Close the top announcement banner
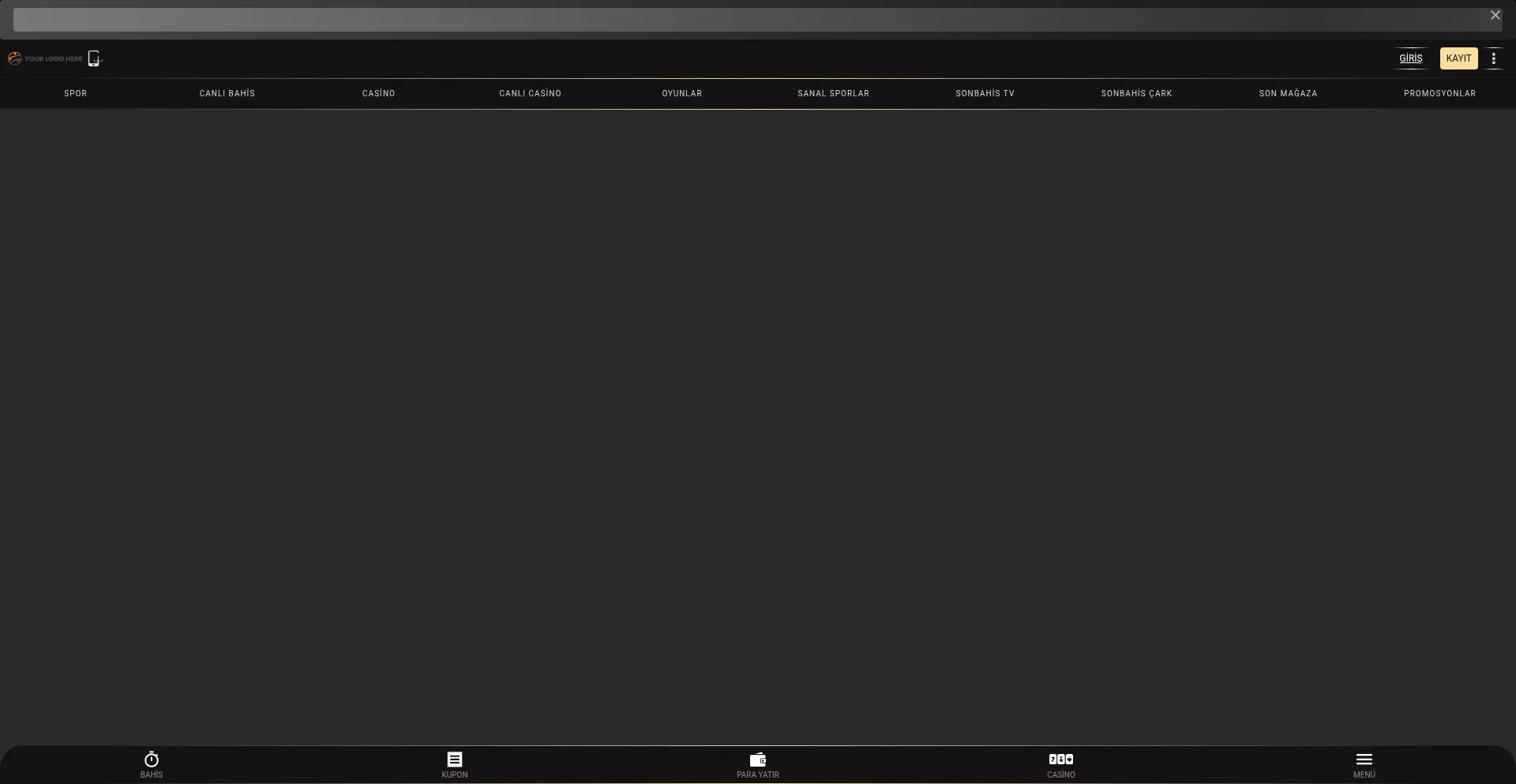This screenshot has width=1516, height=784. (x=1495, y=15)
